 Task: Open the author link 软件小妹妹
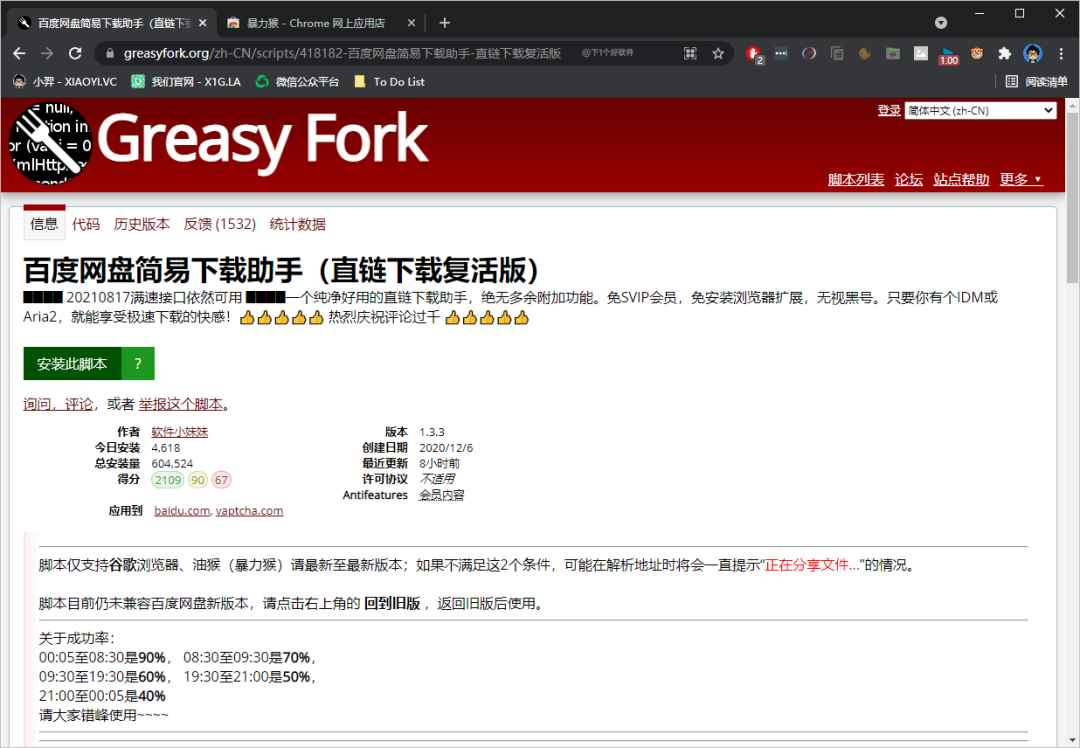click(x=179, y=432)
